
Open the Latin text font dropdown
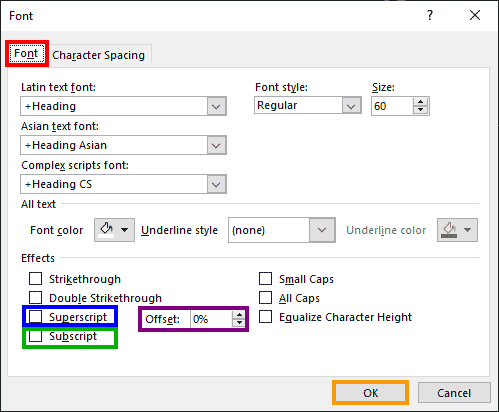(x=216, y=106)
